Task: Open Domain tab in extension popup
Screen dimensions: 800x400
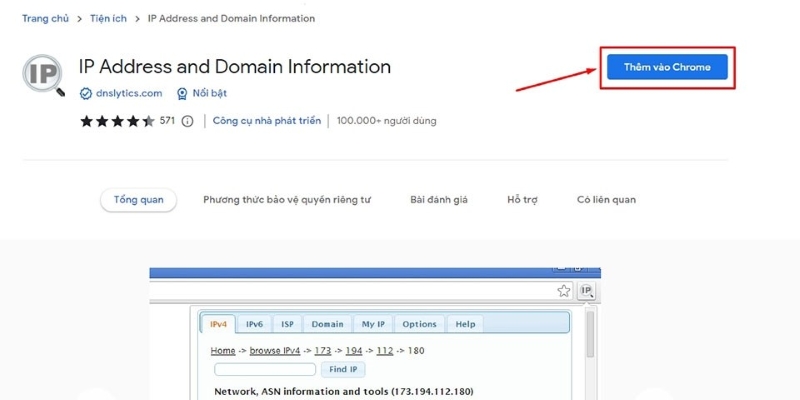Action: click(x=328, y=324)
